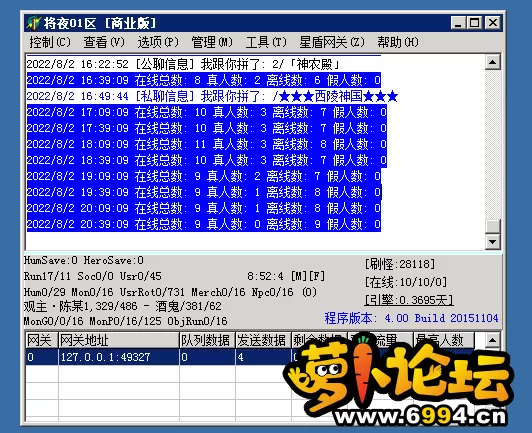This screenshot has width=532, height=433.
Task: Click the 发送数据 column header
Action: (263, 340)
